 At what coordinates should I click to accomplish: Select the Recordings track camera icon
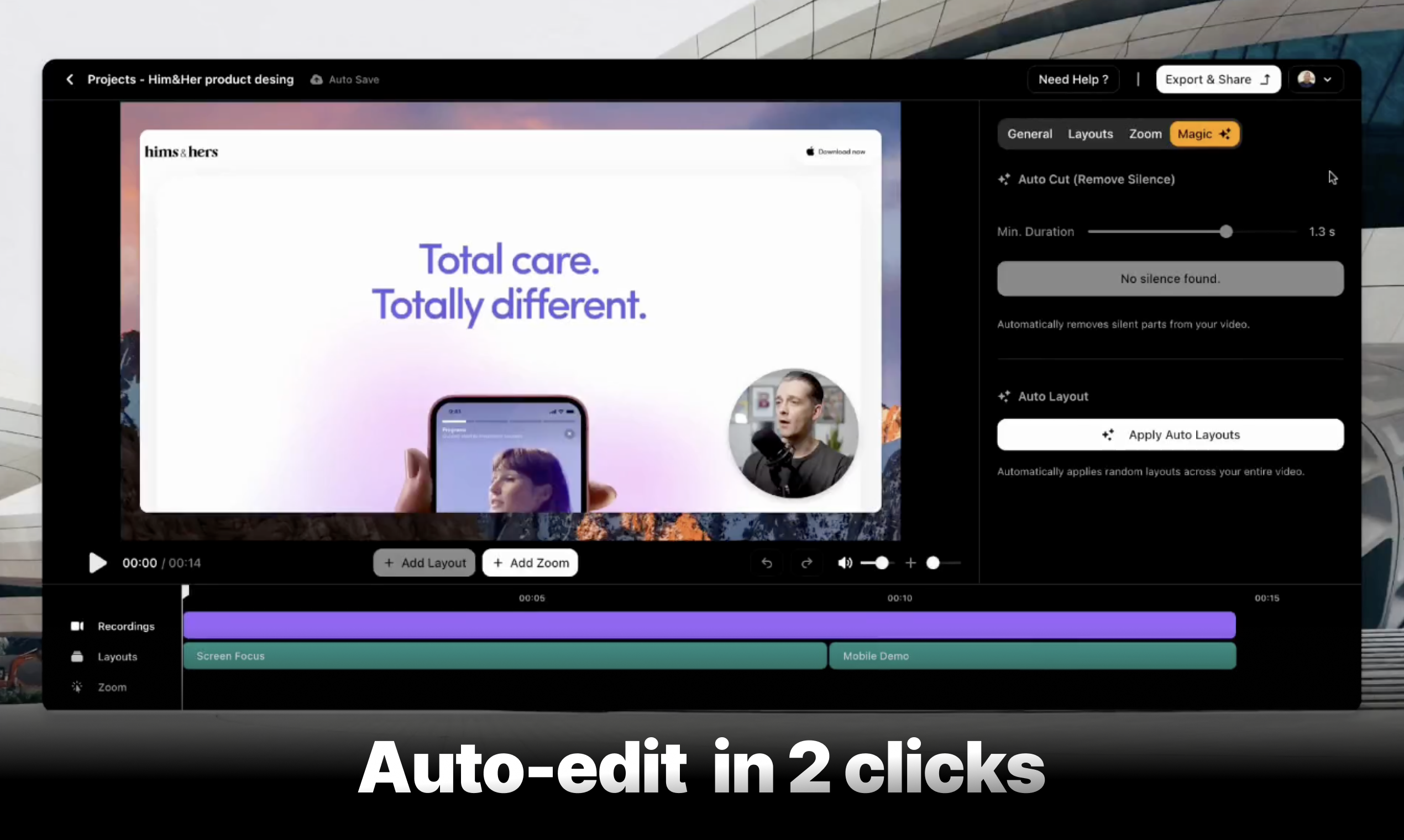[x=77, y=626]
